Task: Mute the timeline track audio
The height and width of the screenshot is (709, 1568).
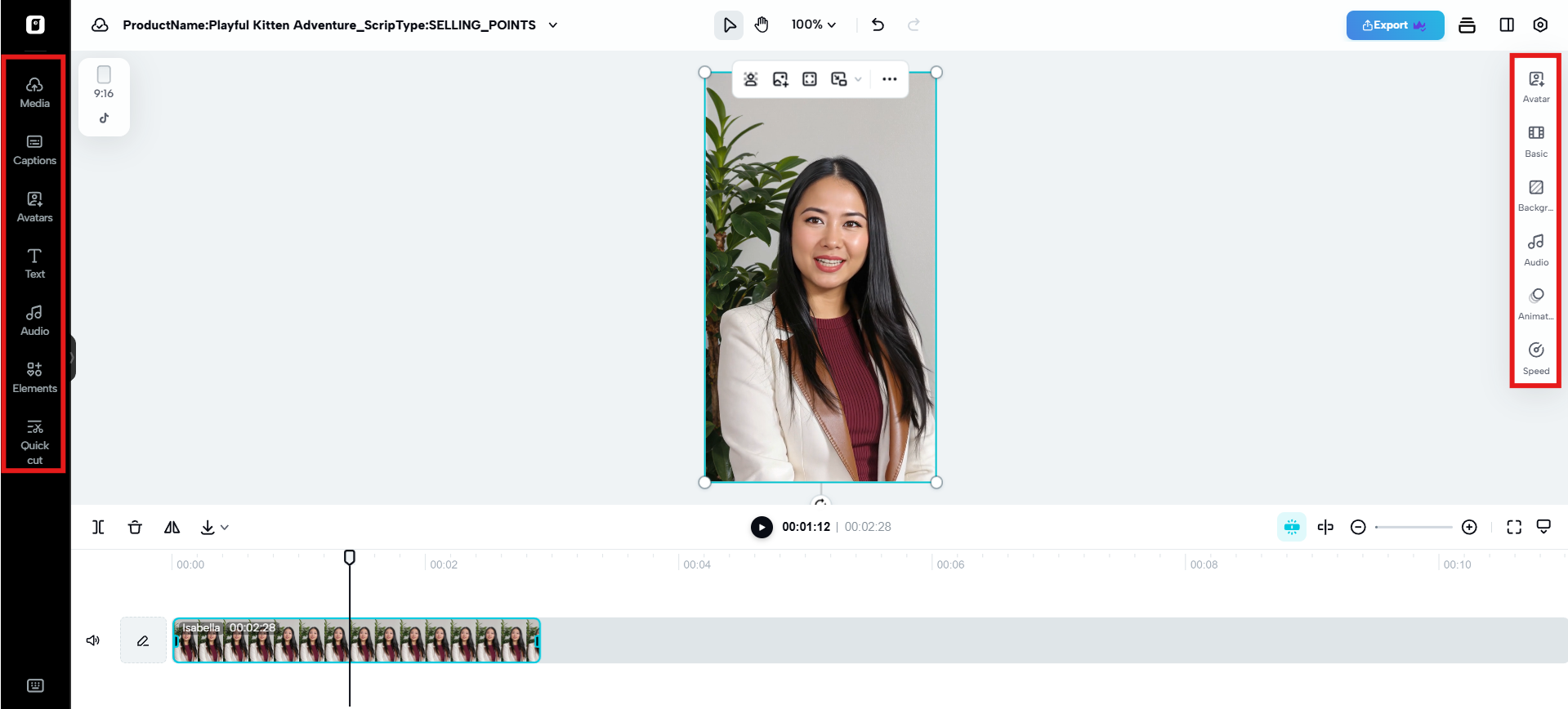Action: (x=93, y=640)
